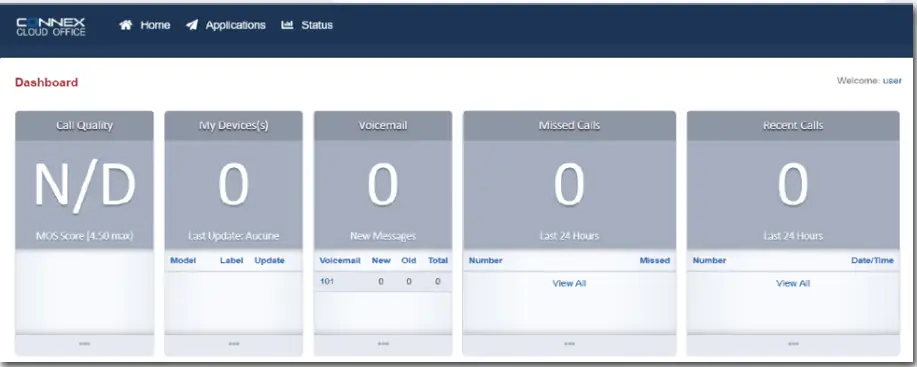Expand the Voicemail card footer dots
The image size is (917, 367).
383,344
